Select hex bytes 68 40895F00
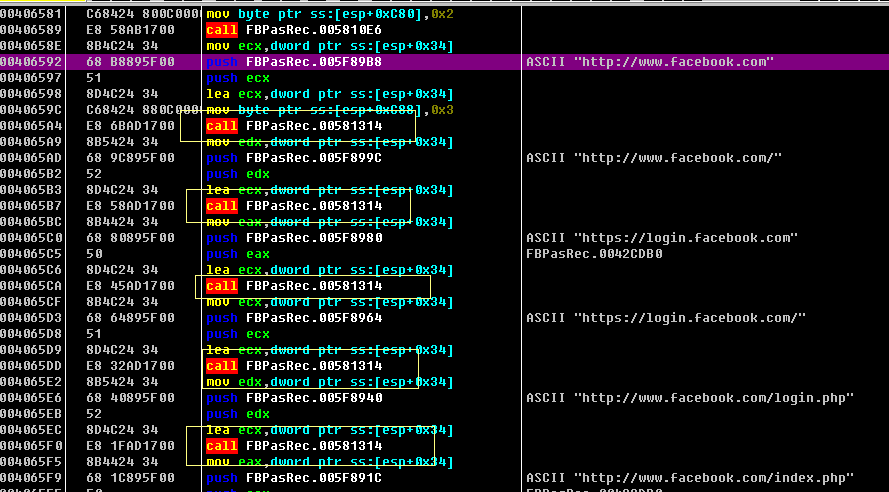 click(x=130, y=397)
